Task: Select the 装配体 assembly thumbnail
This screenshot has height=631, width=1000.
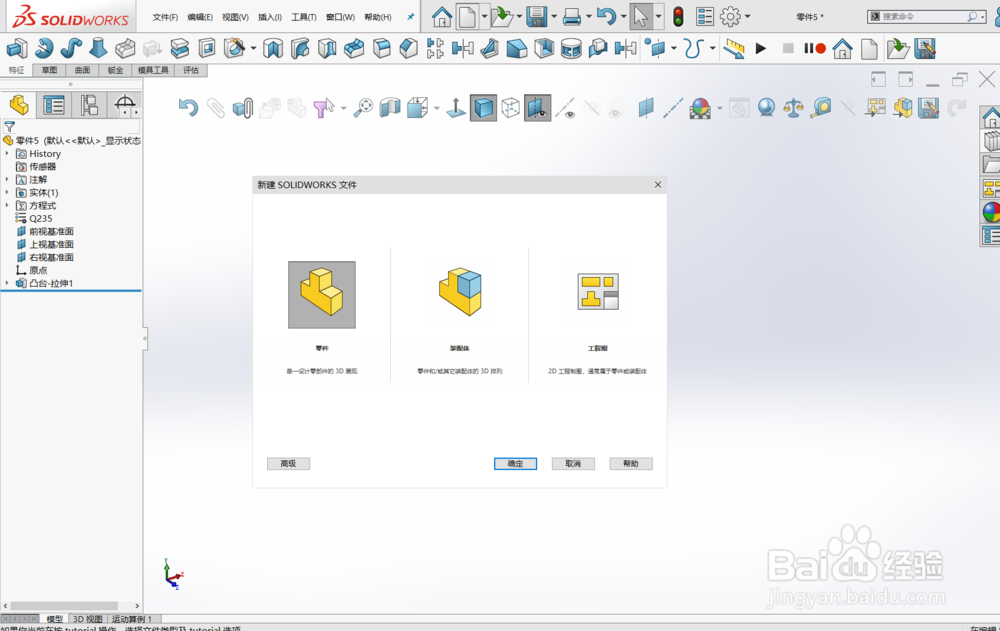Action: point(460,292)
